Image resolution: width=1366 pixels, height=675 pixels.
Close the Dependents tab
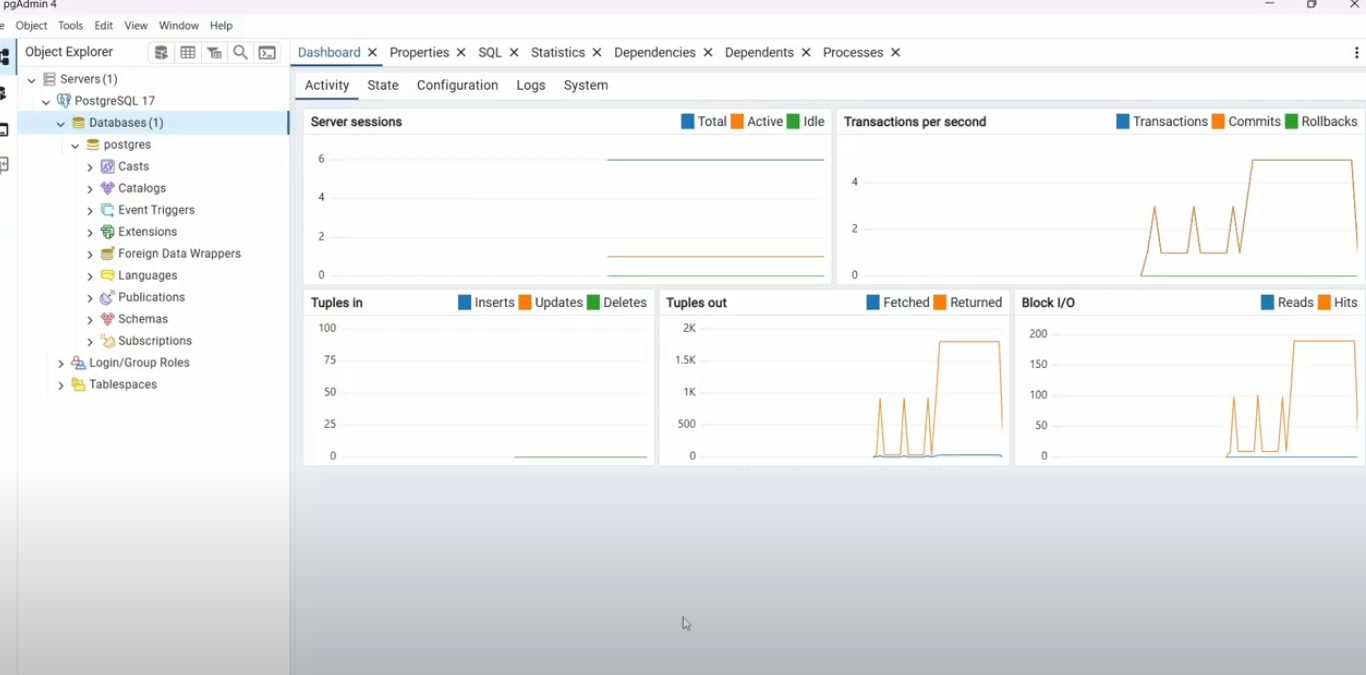tap(806, 53)
